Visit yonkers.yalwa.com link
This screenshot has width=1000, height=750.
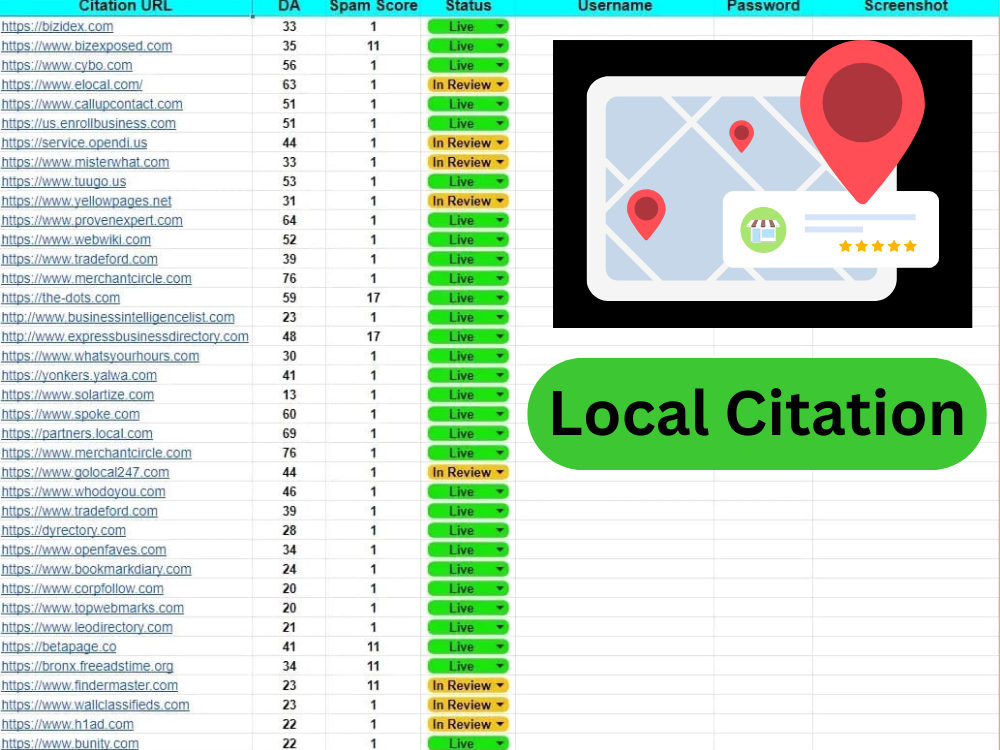point(79,375)
